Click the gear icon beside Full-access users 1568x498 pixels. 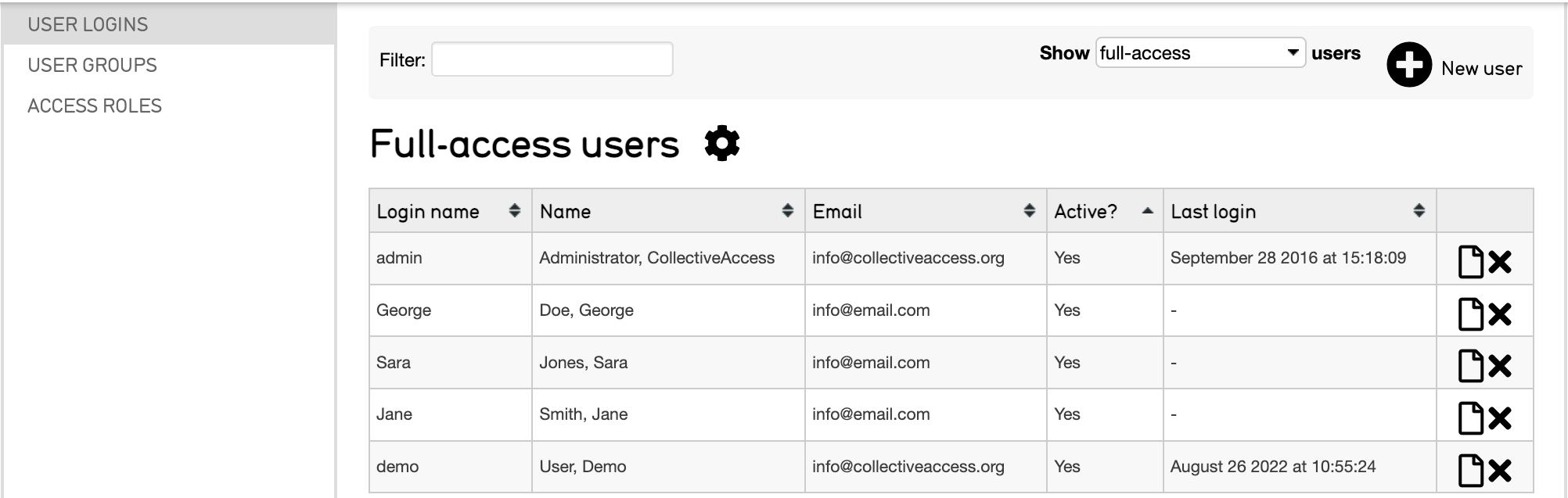721,144
